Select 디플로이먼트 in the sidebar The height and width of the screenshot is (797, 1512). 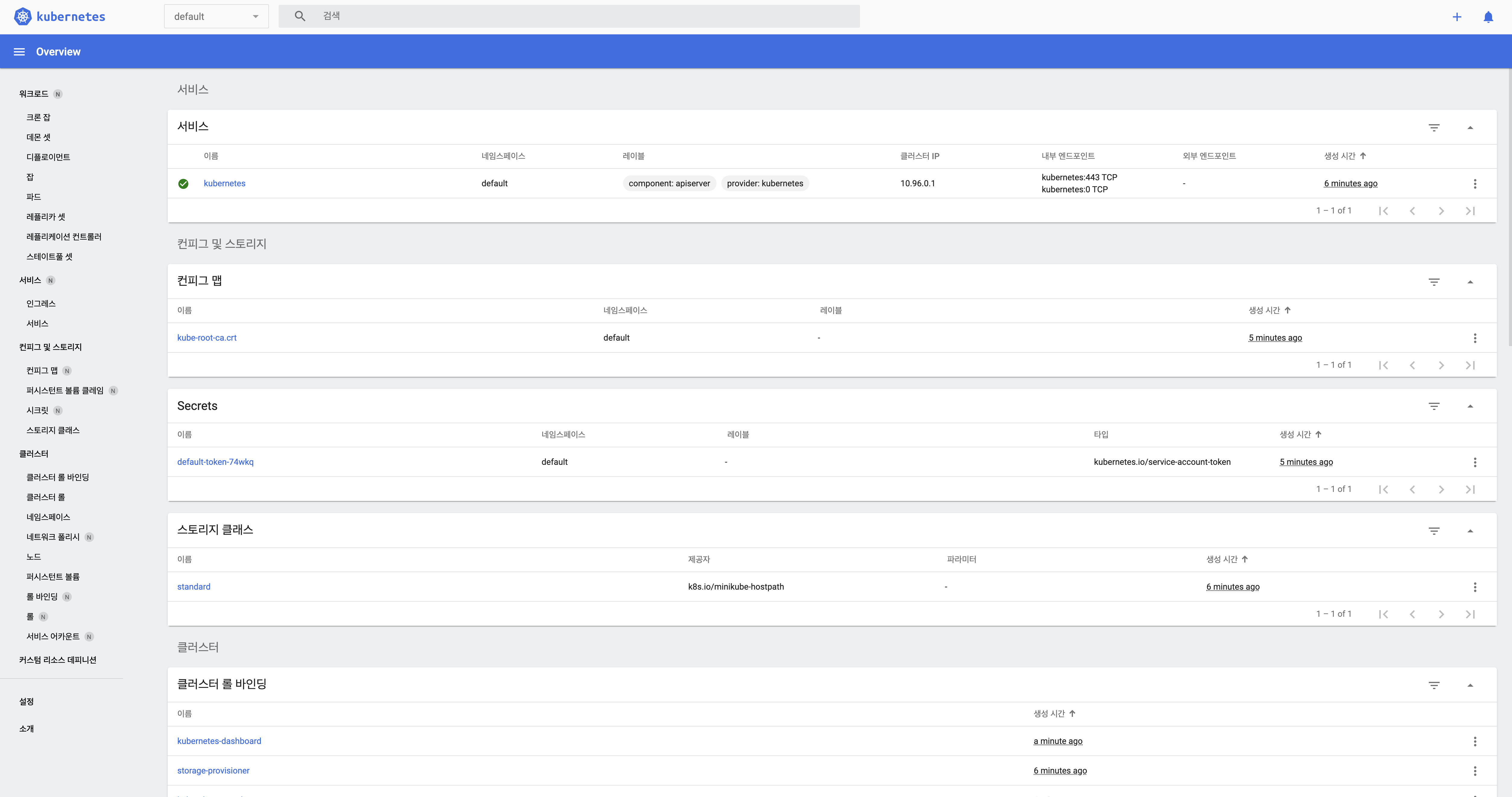click(x=48, y=157)
